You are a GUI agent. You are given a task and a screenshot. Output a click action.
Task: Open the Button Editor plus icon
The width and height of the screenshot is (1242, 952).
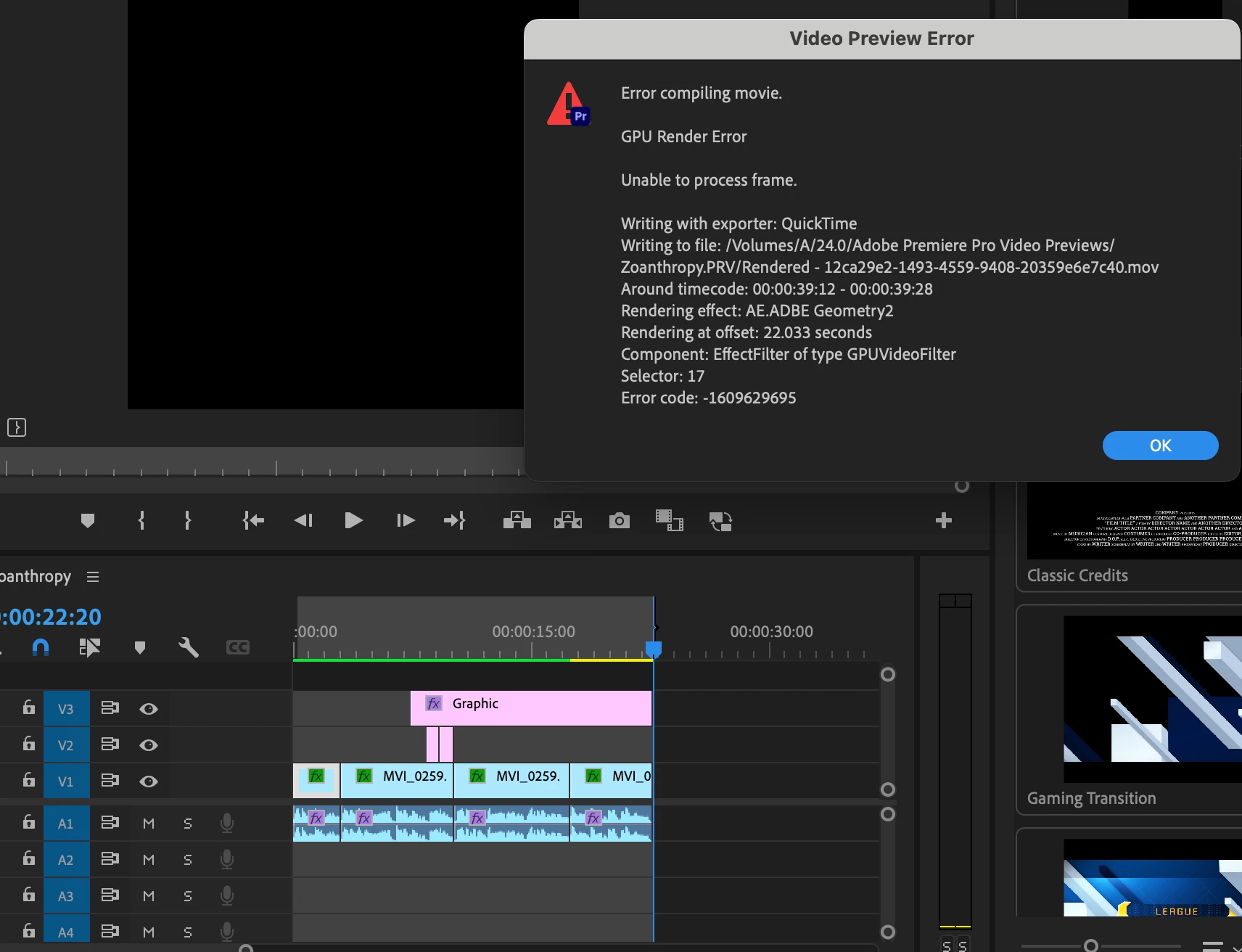944,520
